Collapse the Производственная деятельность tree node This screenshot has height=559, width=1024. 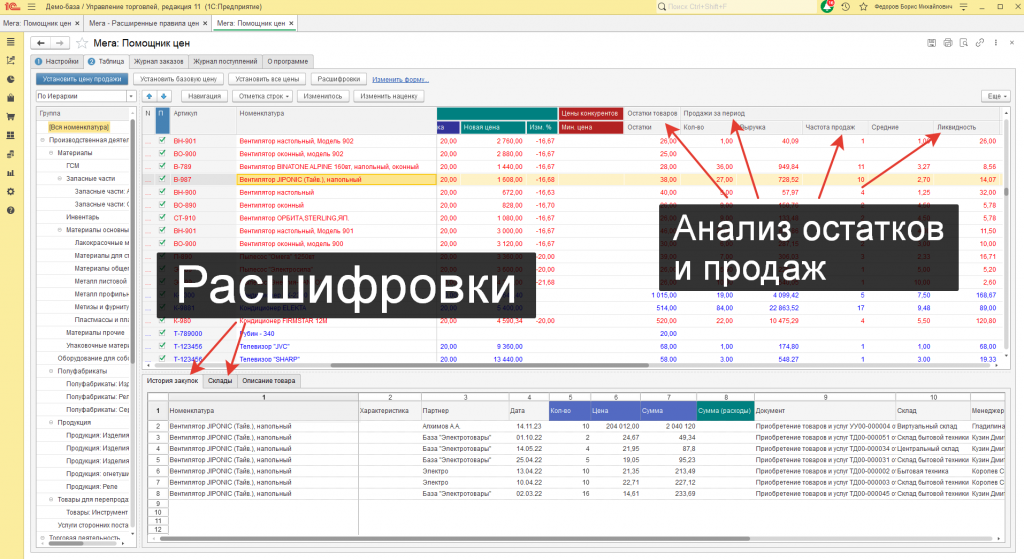click(x=43, y=140)
